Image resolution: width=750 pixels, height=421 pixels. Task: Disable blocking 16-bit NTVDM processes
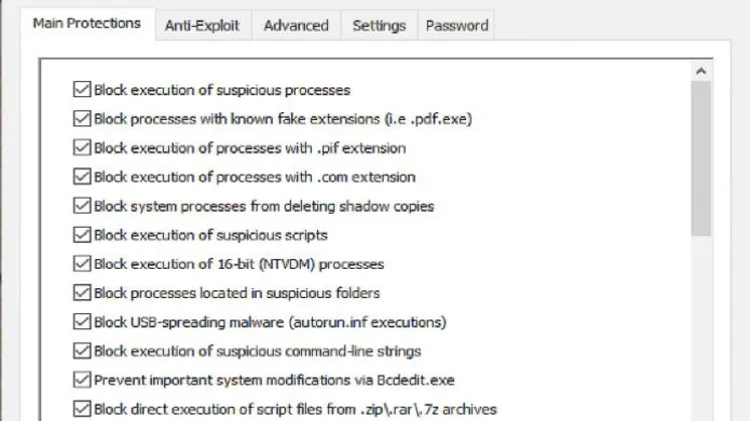pyautogui.click(x=82, y=263)
